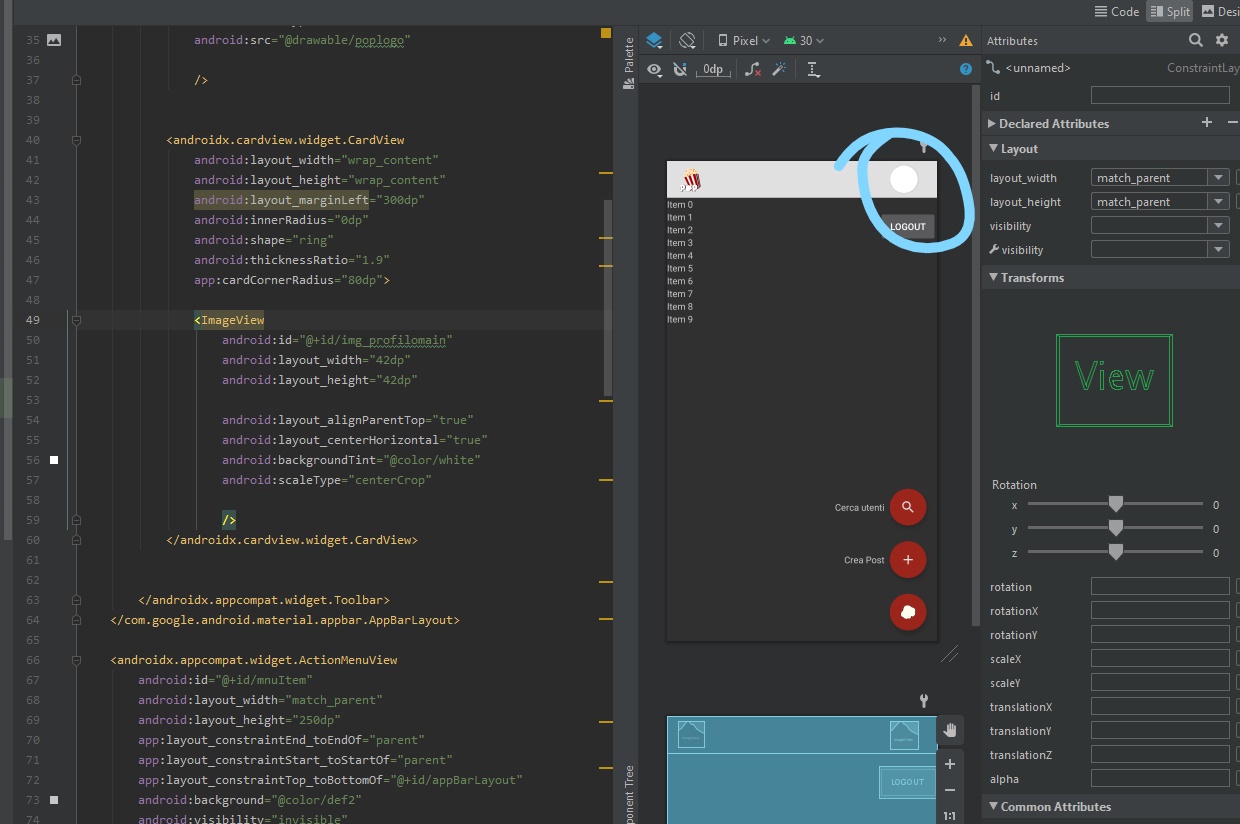
Task: Clear all constraints with the red-x icon
Action: (753, 69)
